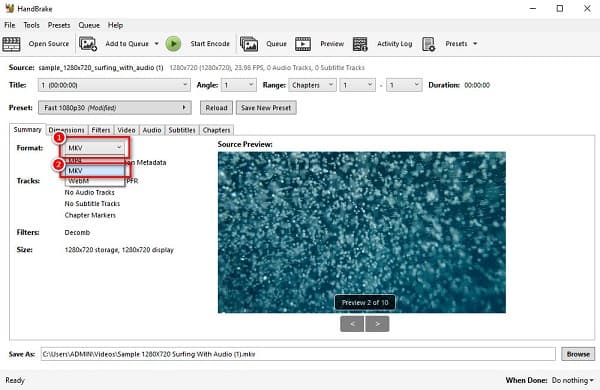This screenshot has width=600, height=390.
Task: Click the source file name text
Action: pyautogui.click(x=101, y=68)
